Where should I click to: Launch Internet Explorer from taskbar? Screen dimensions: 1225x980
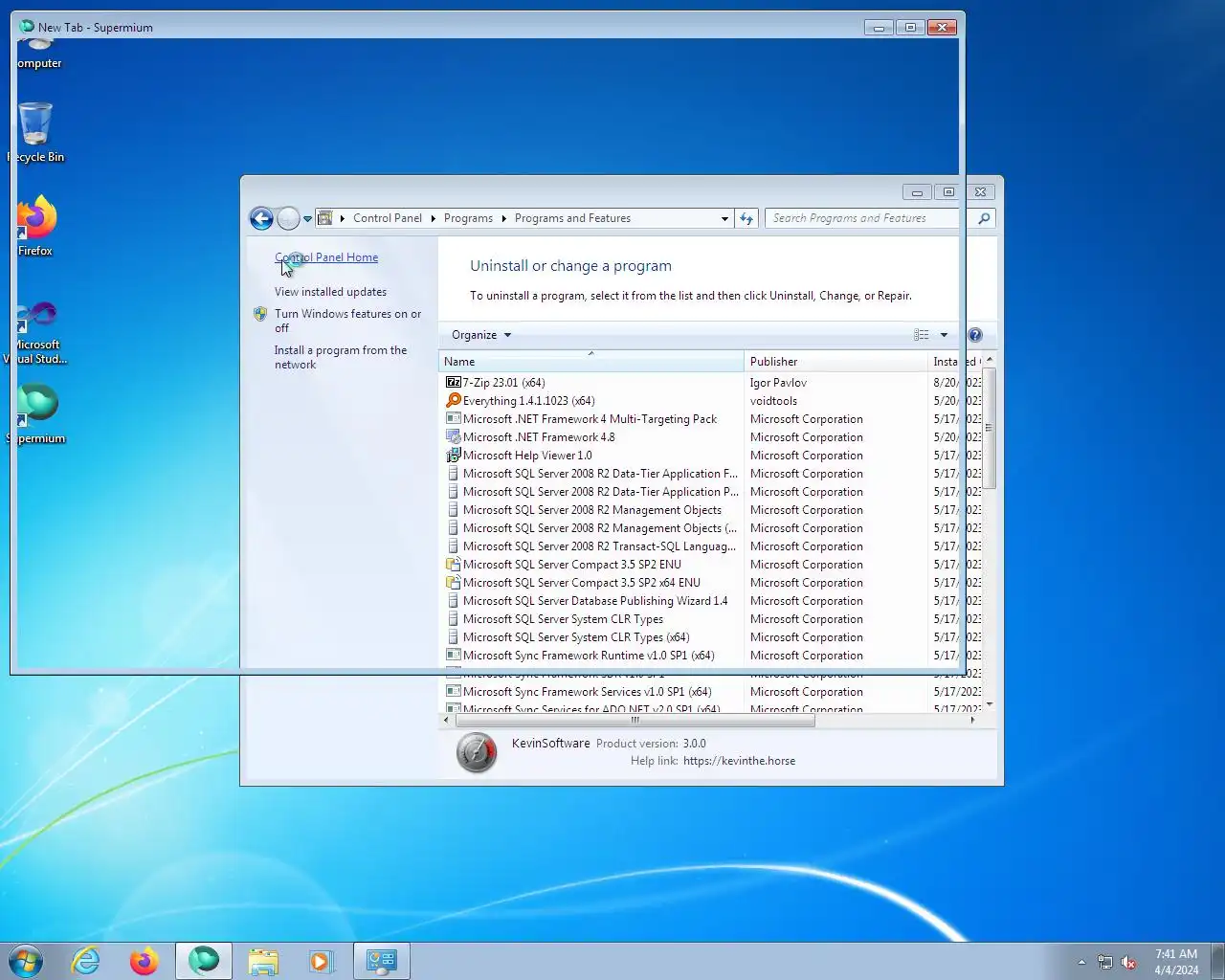point(85,961)
